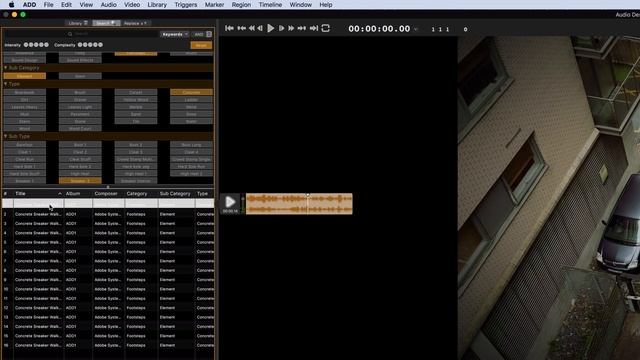Screen dimensions: 640x360
Task: Toggle the Carpet type filter
Action: [x=136, y=92]
